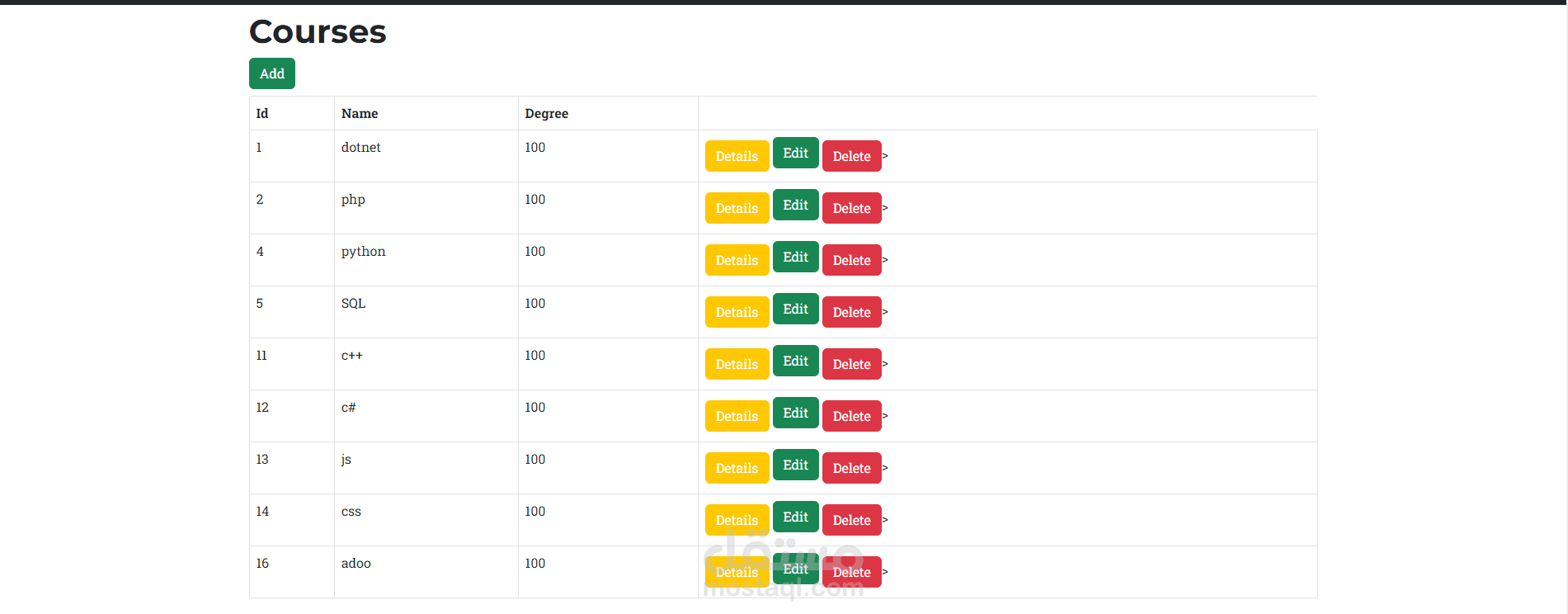Delete the SQL course
Image resolution: width=1568 pixels, height=614 pixels.
tap(852, 312)
